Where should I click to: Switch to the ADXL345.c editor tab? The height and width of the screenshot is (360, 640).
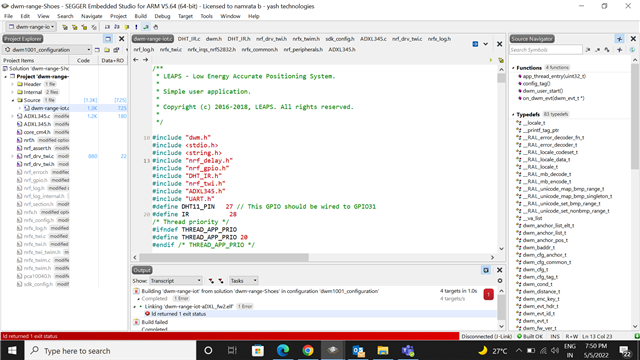click(x=373, y=39)
